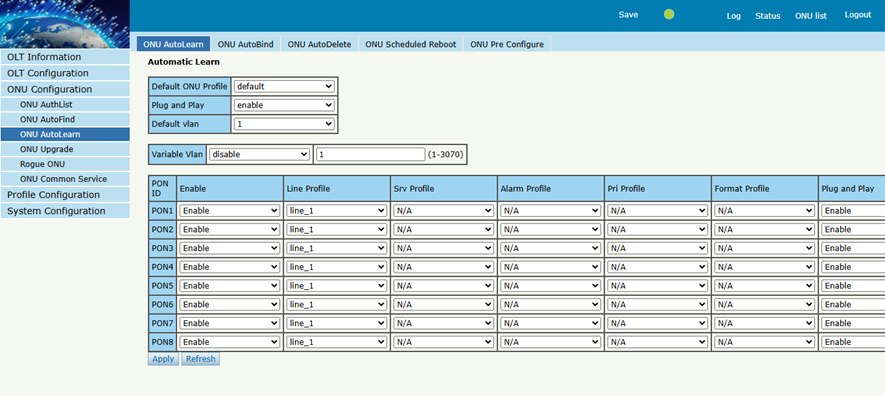Click the Automatic Learn heading

(x=183, y=62)
